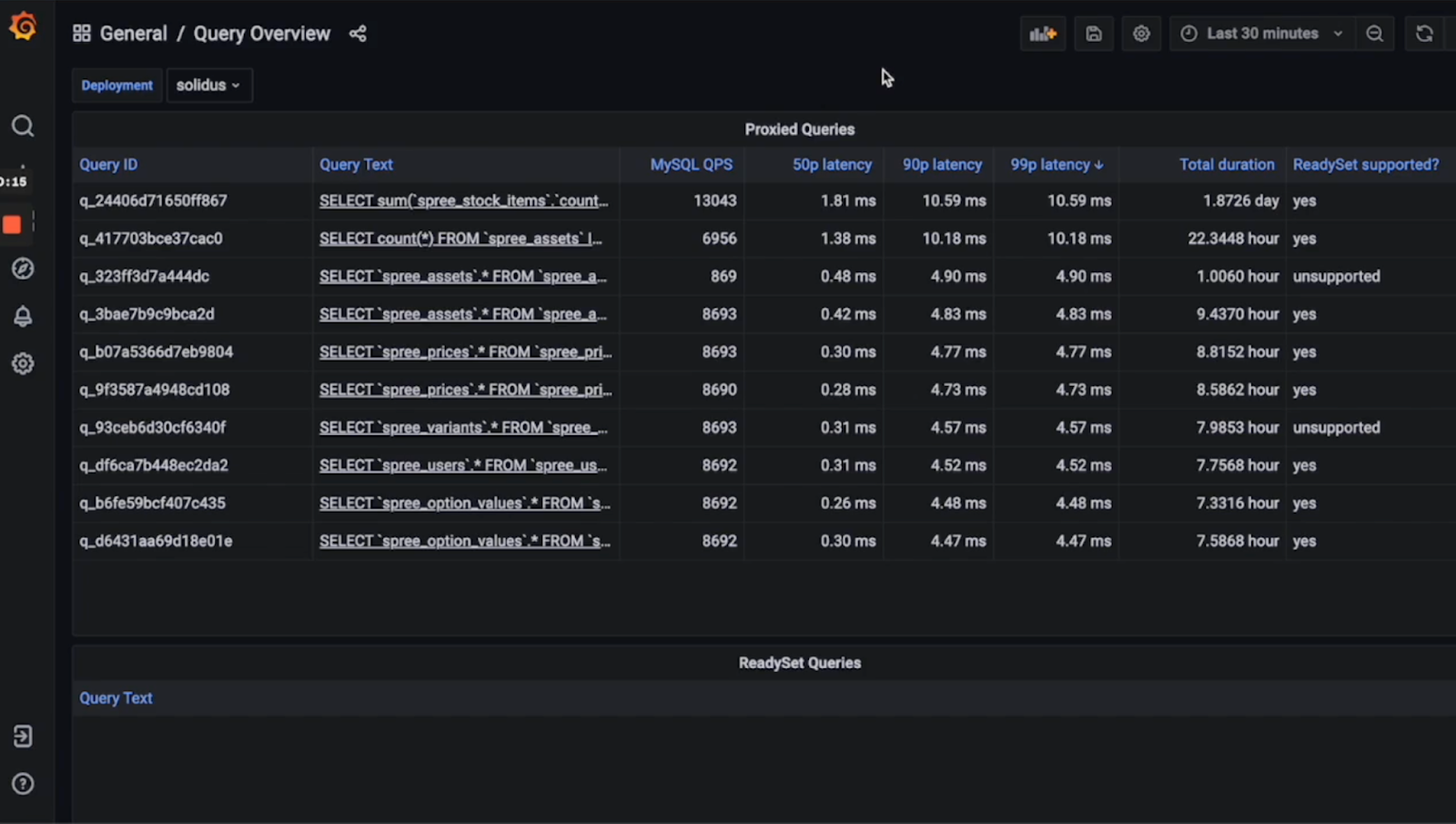
Task: Sort by Query ID column header
Action: coord(108,165)
